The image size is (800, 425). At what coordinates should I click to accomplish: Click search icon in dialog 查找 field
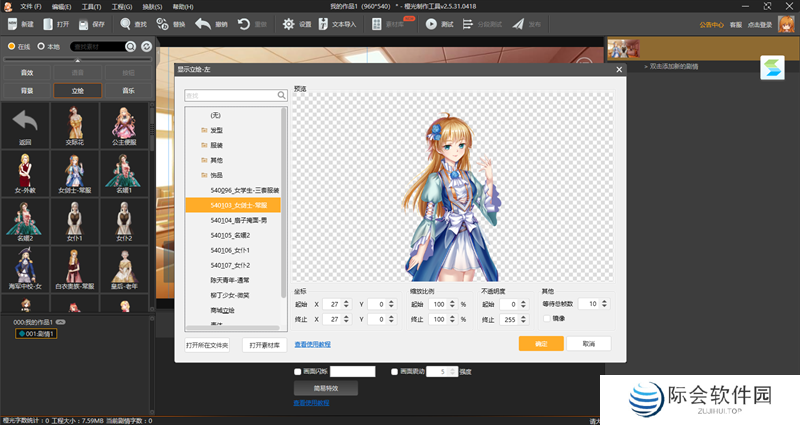pyautogui.click(x=281, y=95)
